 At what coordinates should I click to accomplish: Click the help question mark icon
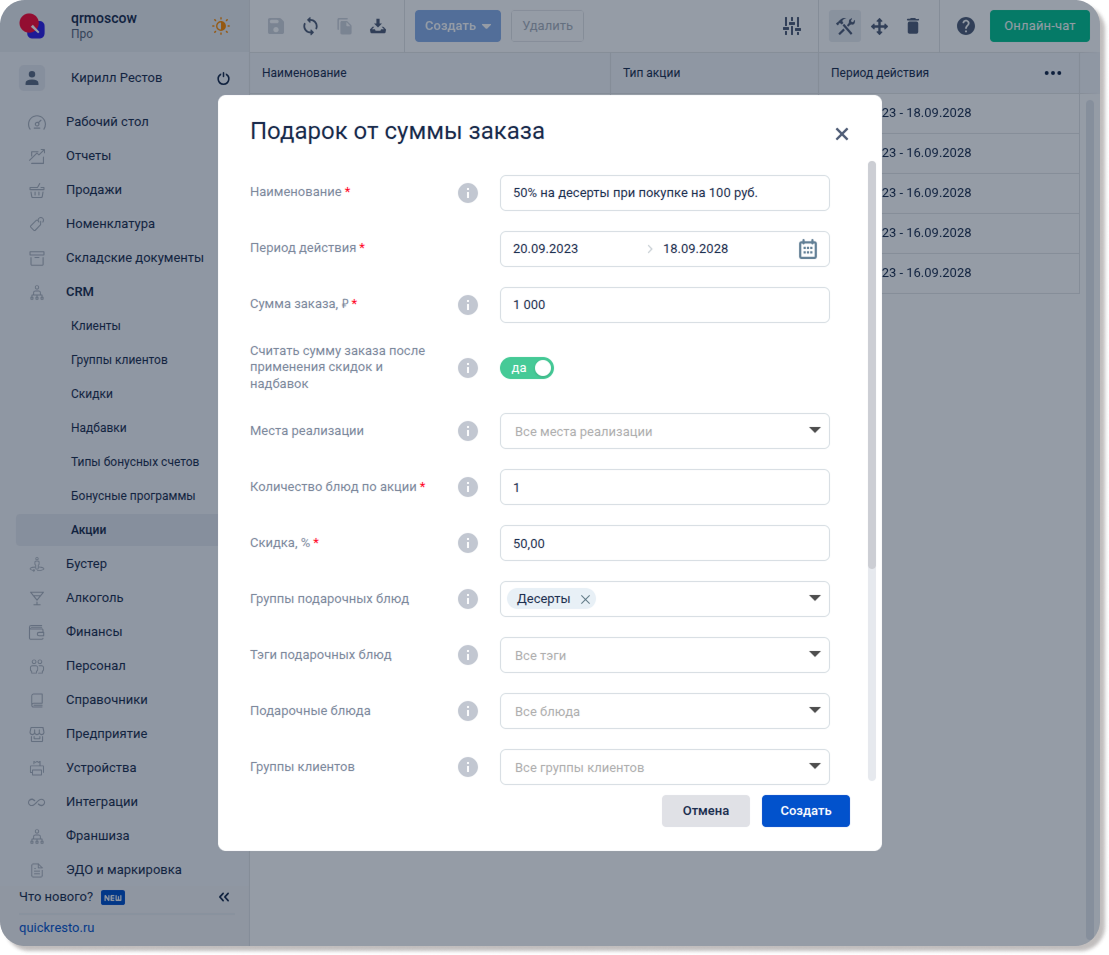965,26
